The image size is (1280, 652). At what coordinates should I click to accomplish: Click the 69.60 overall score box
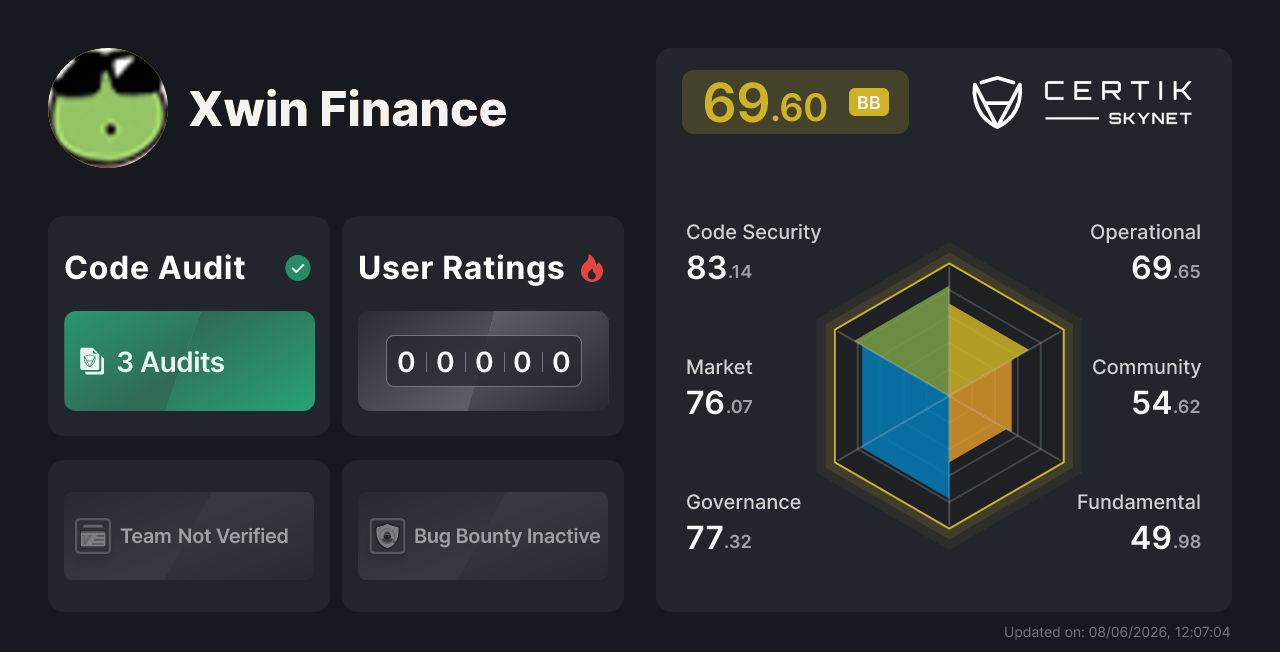795,102
